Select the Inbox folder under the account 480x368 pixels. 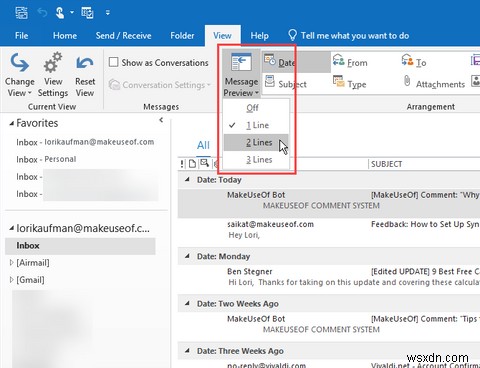[80, 246]
